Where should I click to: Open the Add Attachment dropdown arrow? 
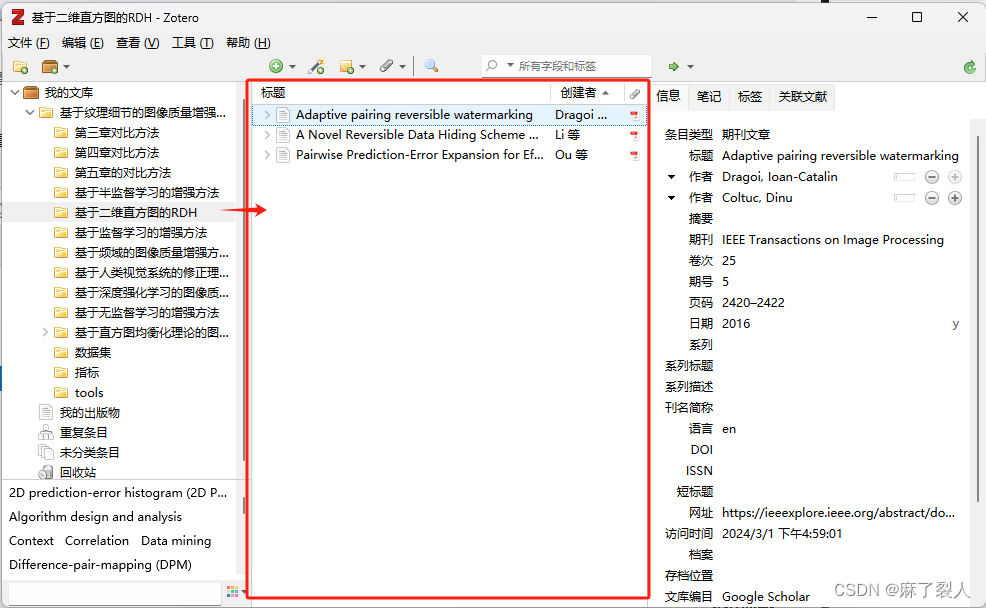click(402, 67)
